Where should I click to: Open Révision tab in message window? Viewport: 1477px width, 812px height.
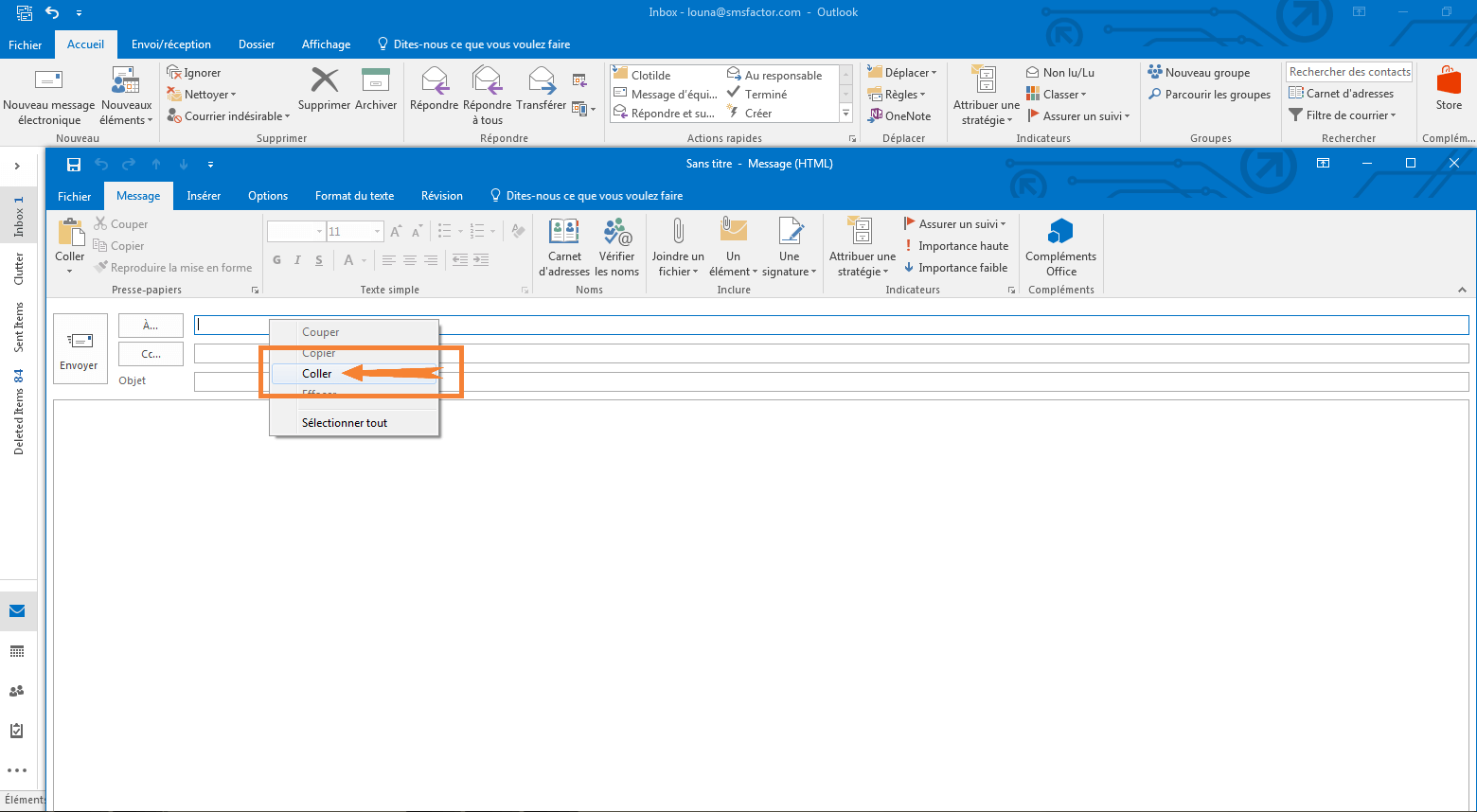[442, 196]
